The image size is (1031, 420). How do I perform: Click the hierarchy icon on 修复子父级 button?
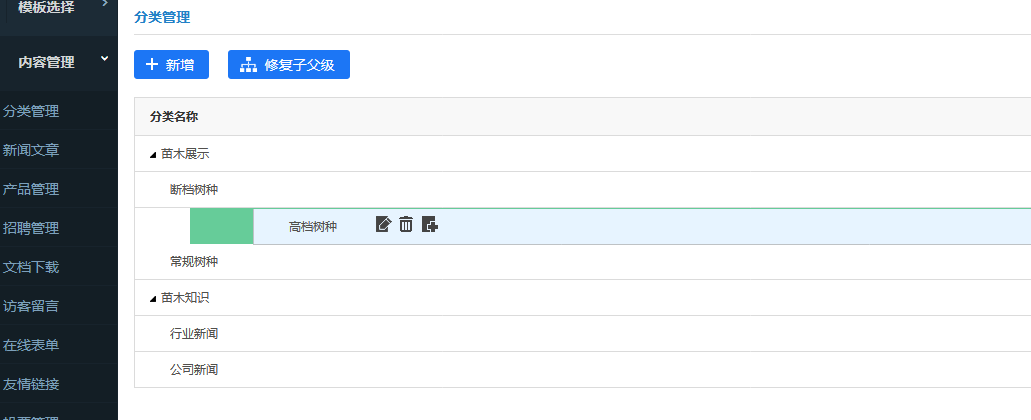[248, 64]
